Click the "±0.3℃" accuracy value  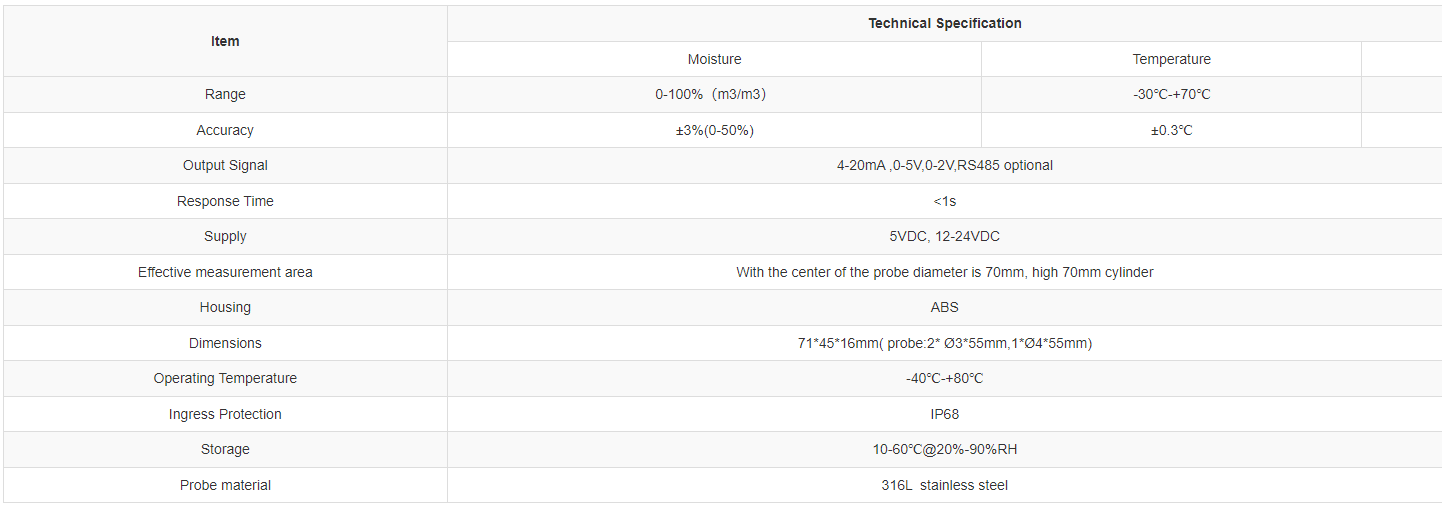tap(1171, 130)
